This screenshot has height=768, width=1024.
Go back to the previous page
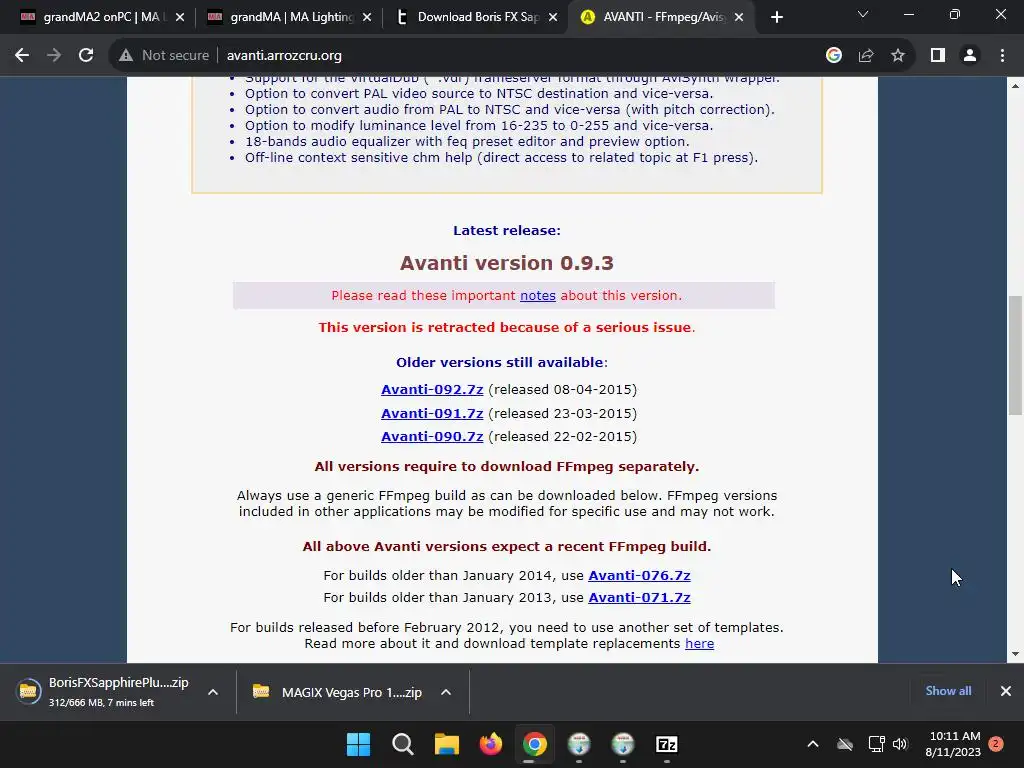22,56
